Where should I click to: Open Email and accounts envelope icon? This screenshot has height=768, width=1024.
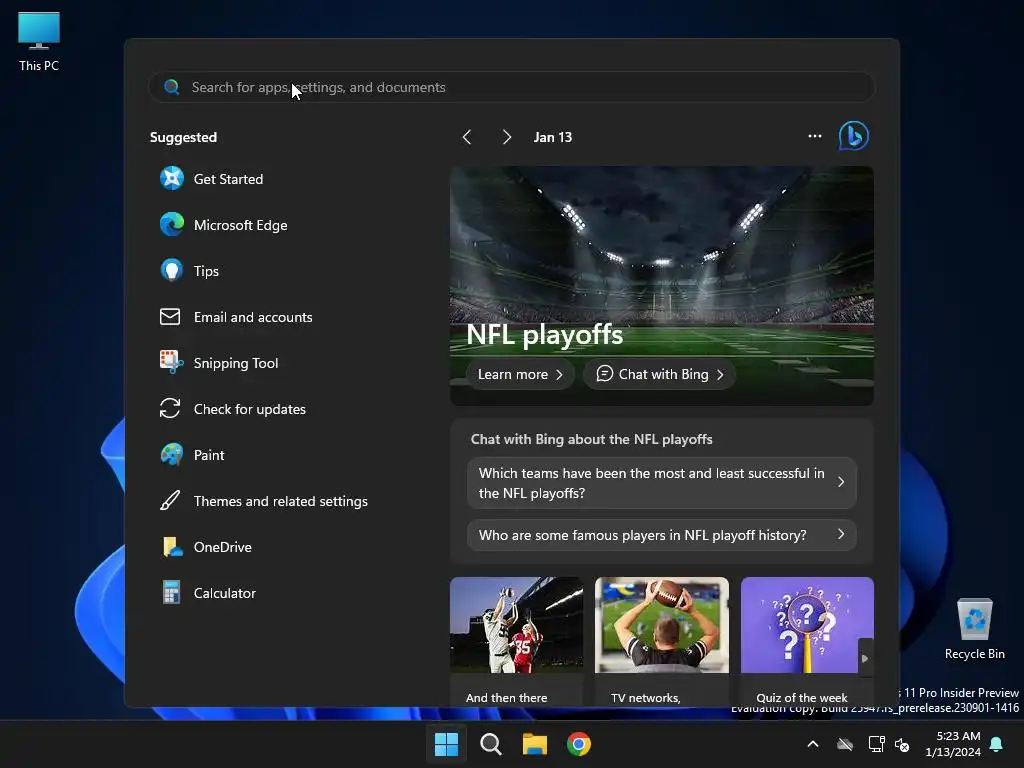pyautogui.click(x=170, y=317)
